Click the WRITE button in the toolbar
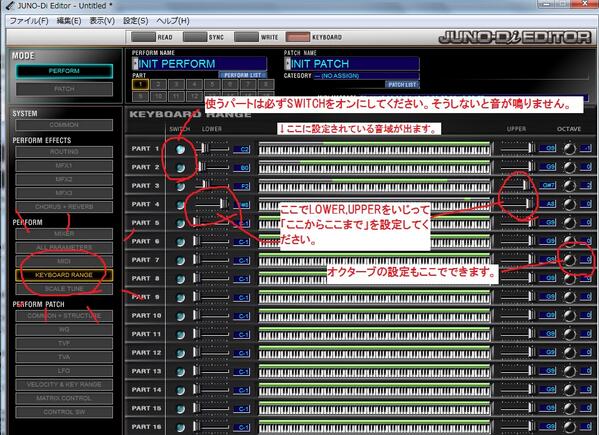599x435 pixels. point(246,37)
